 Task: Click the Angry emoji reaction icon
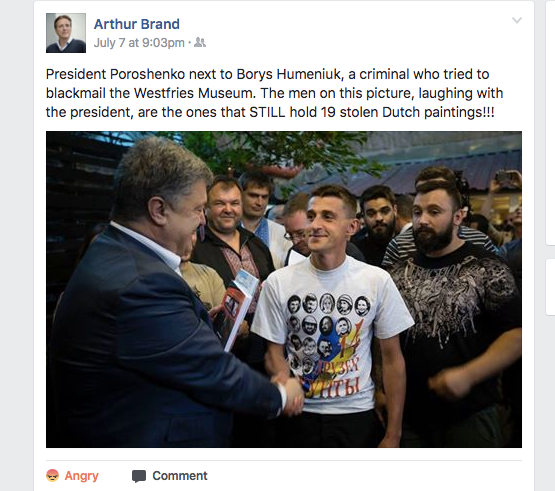(x=52, y=475)
